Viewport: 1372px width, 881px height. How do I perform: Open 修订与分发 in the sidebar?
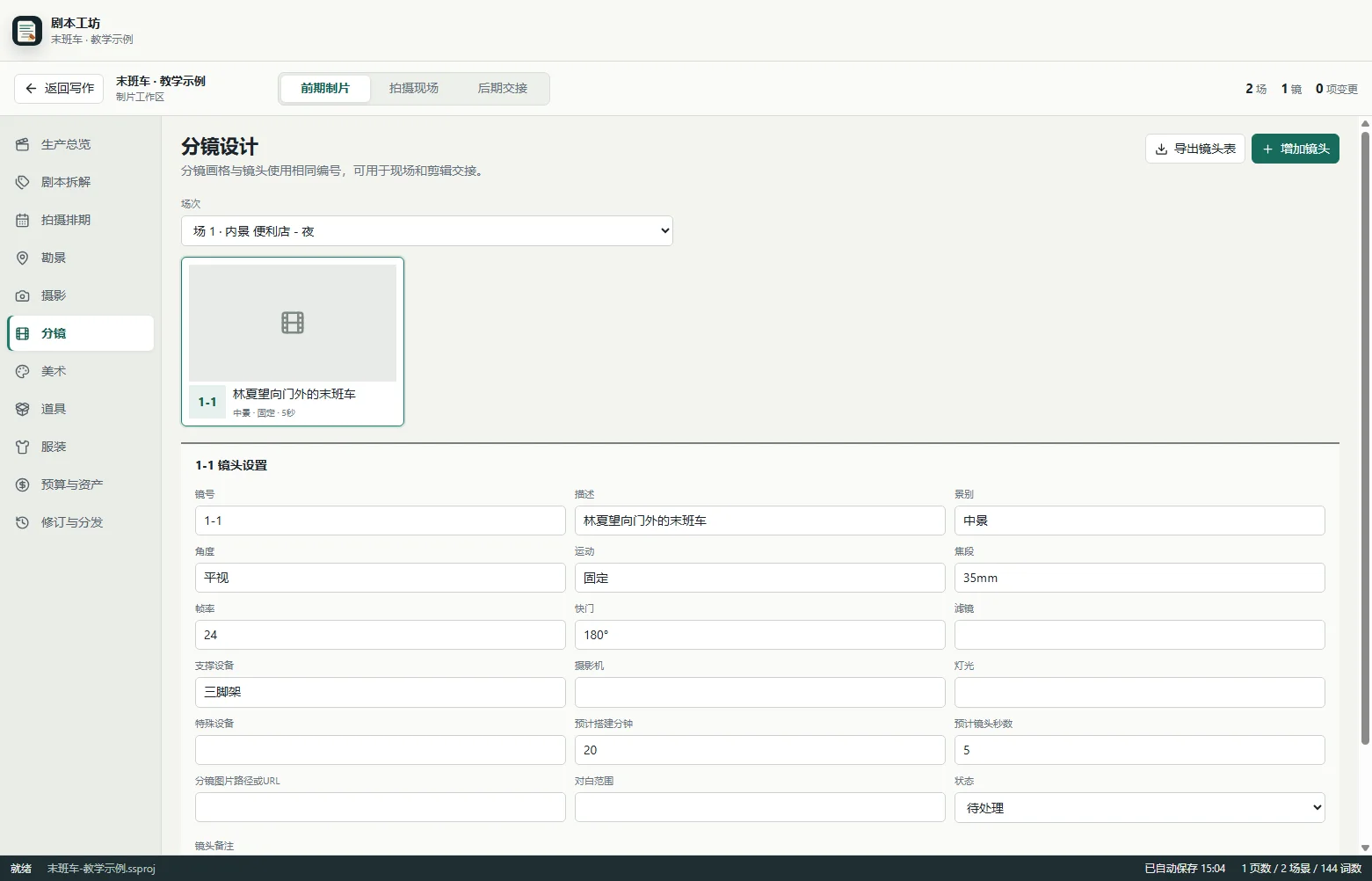[81, 522]
